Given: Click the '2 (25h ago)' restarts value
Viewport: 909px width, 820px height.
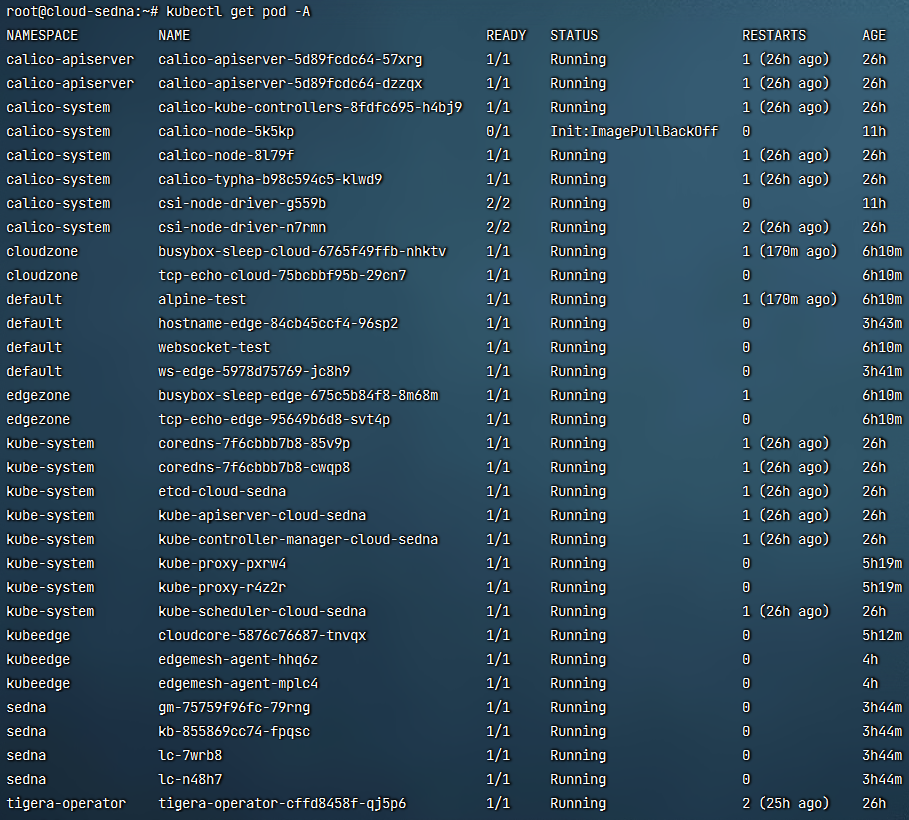Looking at the screenshot, I should [786, 804].
